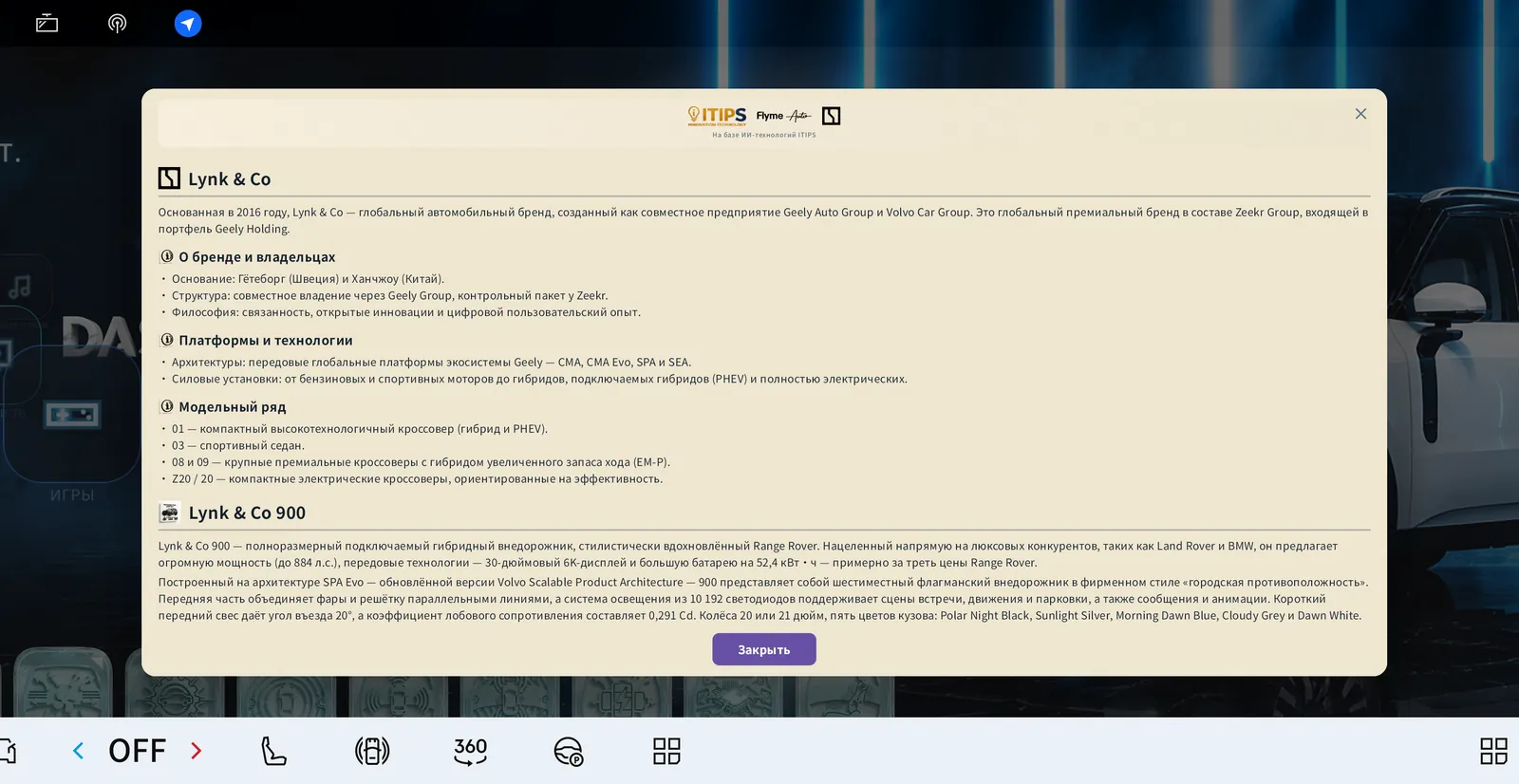Raise temperature with the red right arrow
This screenshot has width=1519, height=784.
point(197,751)
